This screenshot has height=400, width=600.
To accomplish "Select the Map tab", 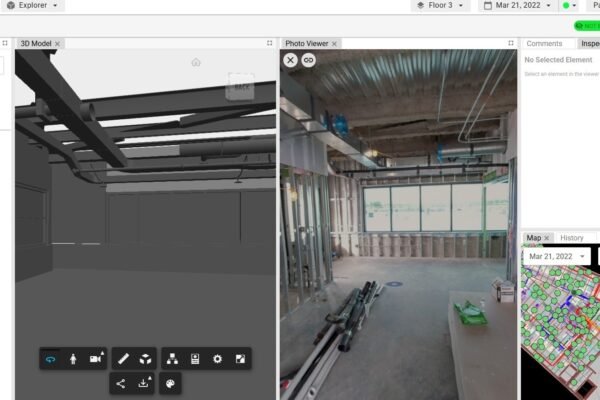I will tap(533, 238).
